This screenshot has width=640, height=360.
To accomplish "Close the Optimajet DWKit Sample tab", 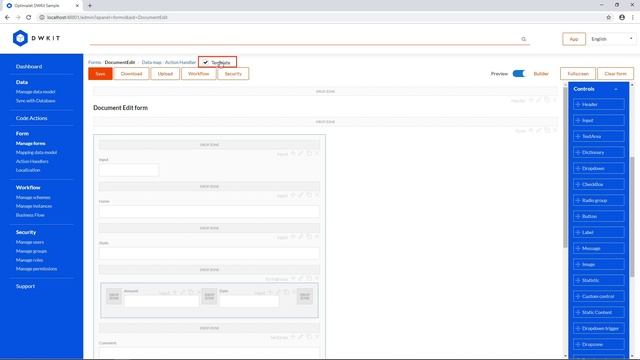I will 77,5.
